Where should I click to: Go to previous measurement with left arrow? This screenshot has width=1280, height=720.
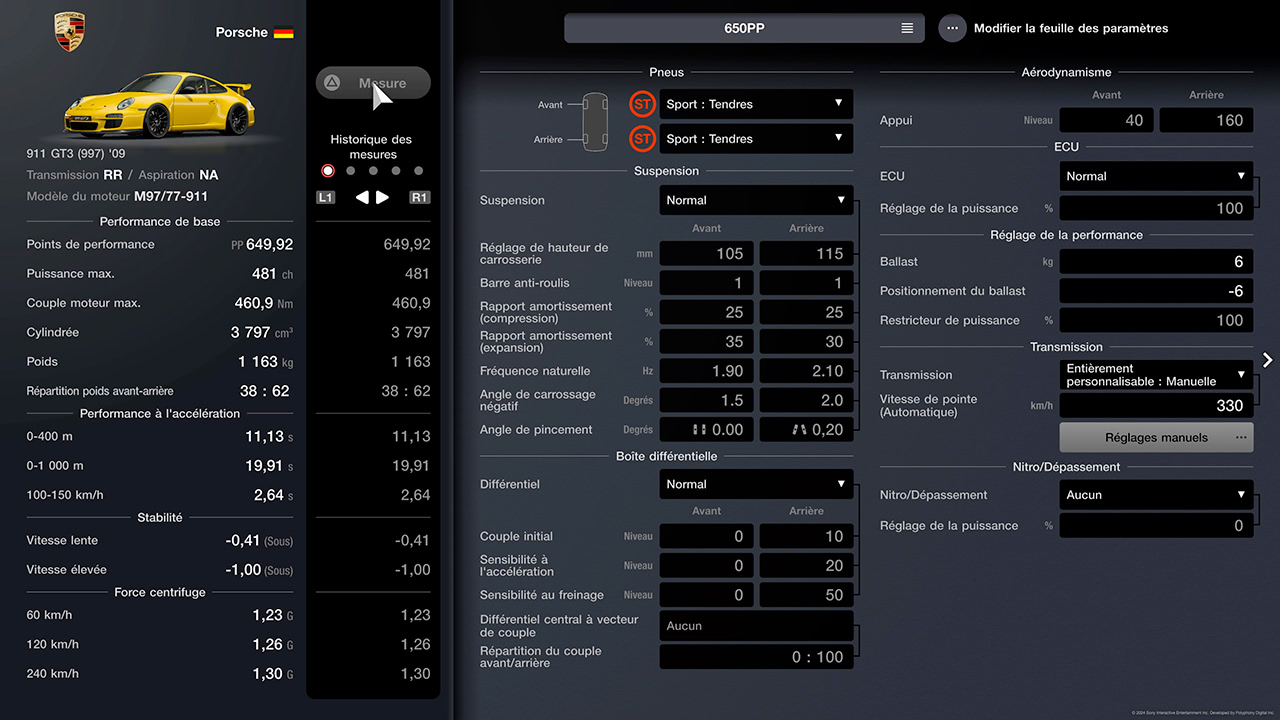click(x=362, y=197)
